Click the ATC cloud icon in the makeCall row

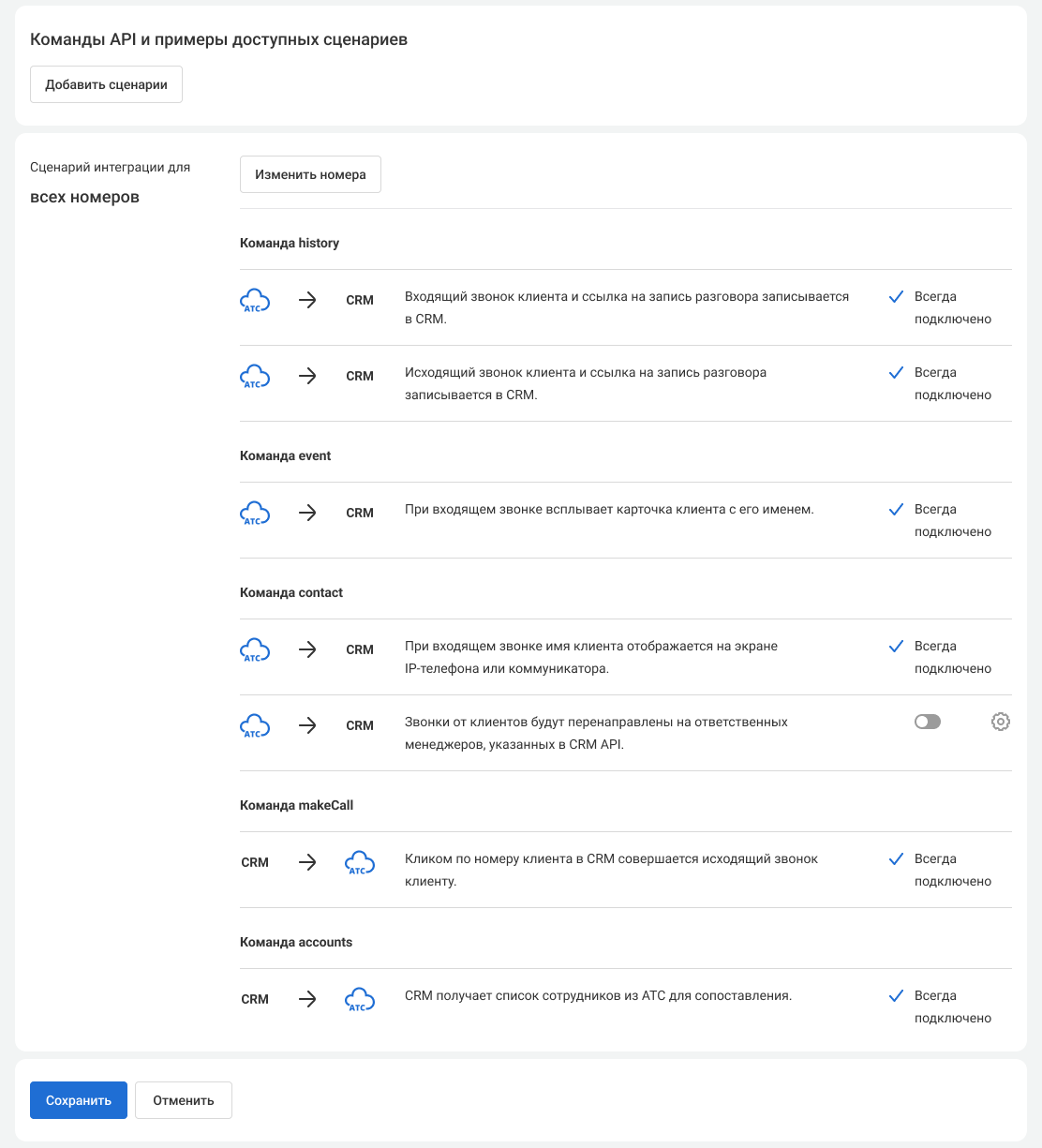tap(360, 863)
